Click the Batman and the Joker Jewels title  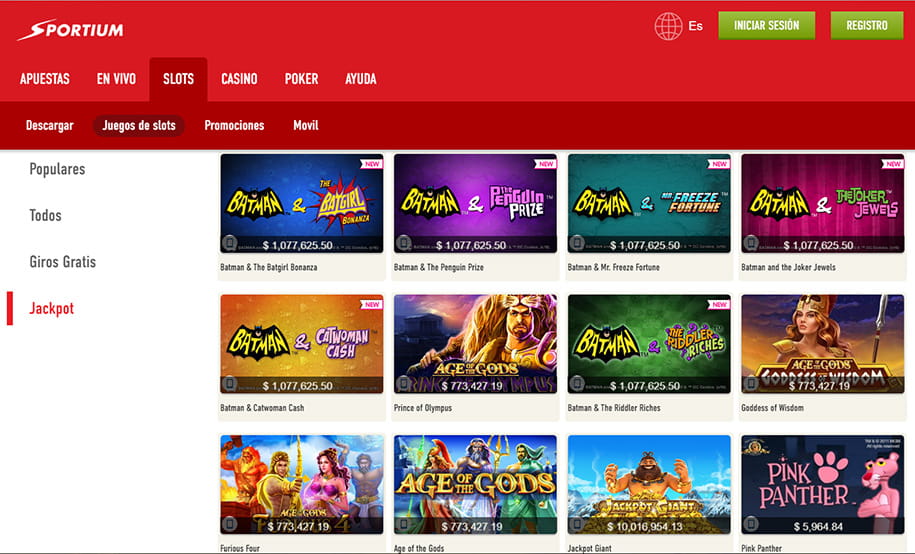(788, 267)
